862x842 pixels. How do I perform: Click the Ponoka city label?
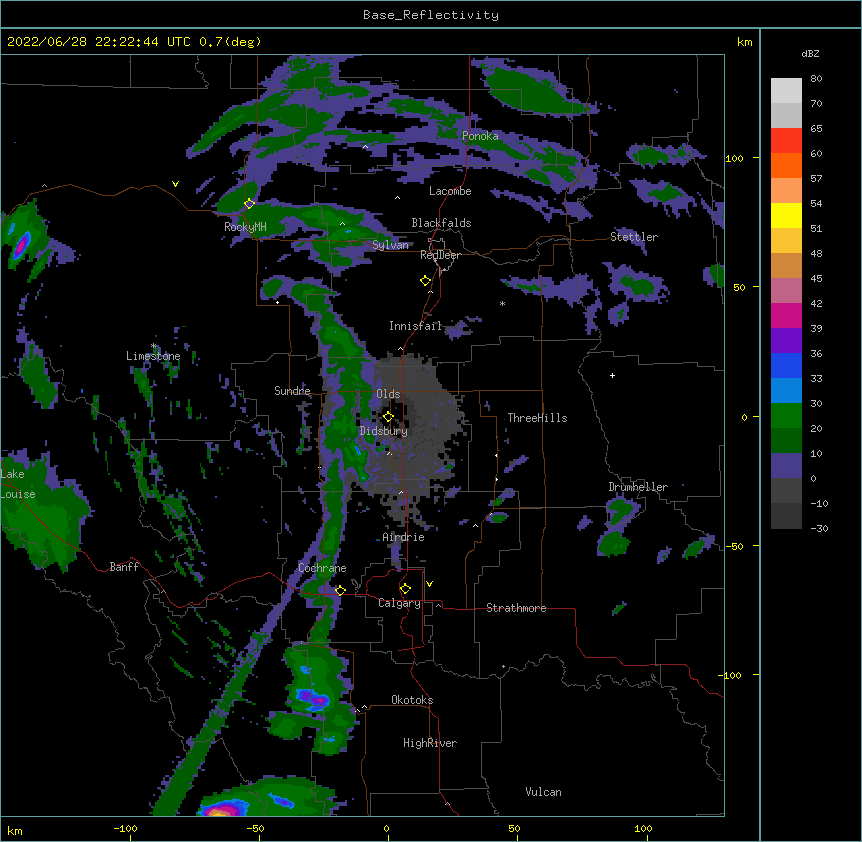(480, 136)
